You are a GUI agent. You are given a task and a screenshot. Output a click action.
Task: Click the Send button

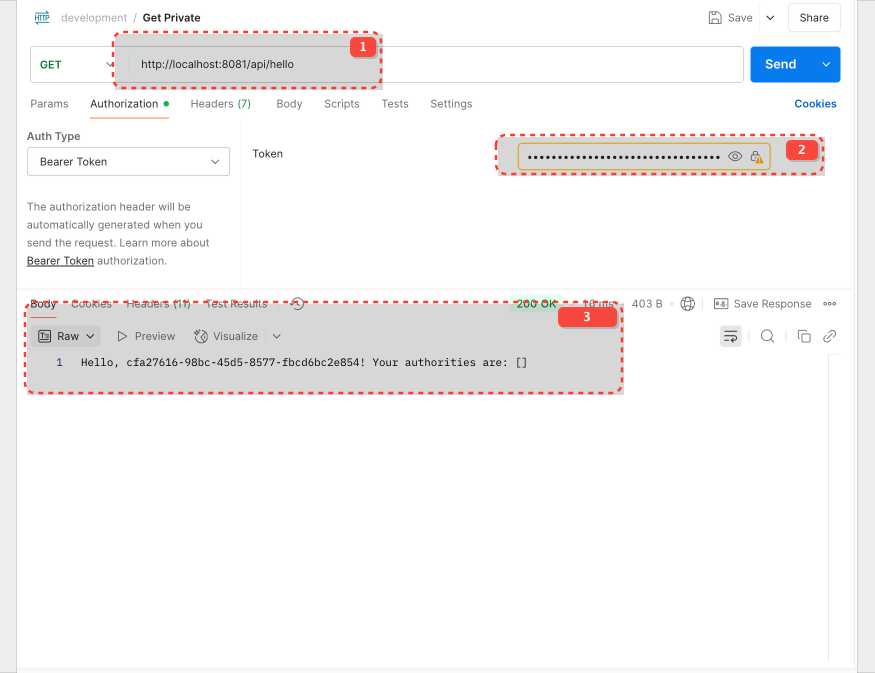coord(780,64)
